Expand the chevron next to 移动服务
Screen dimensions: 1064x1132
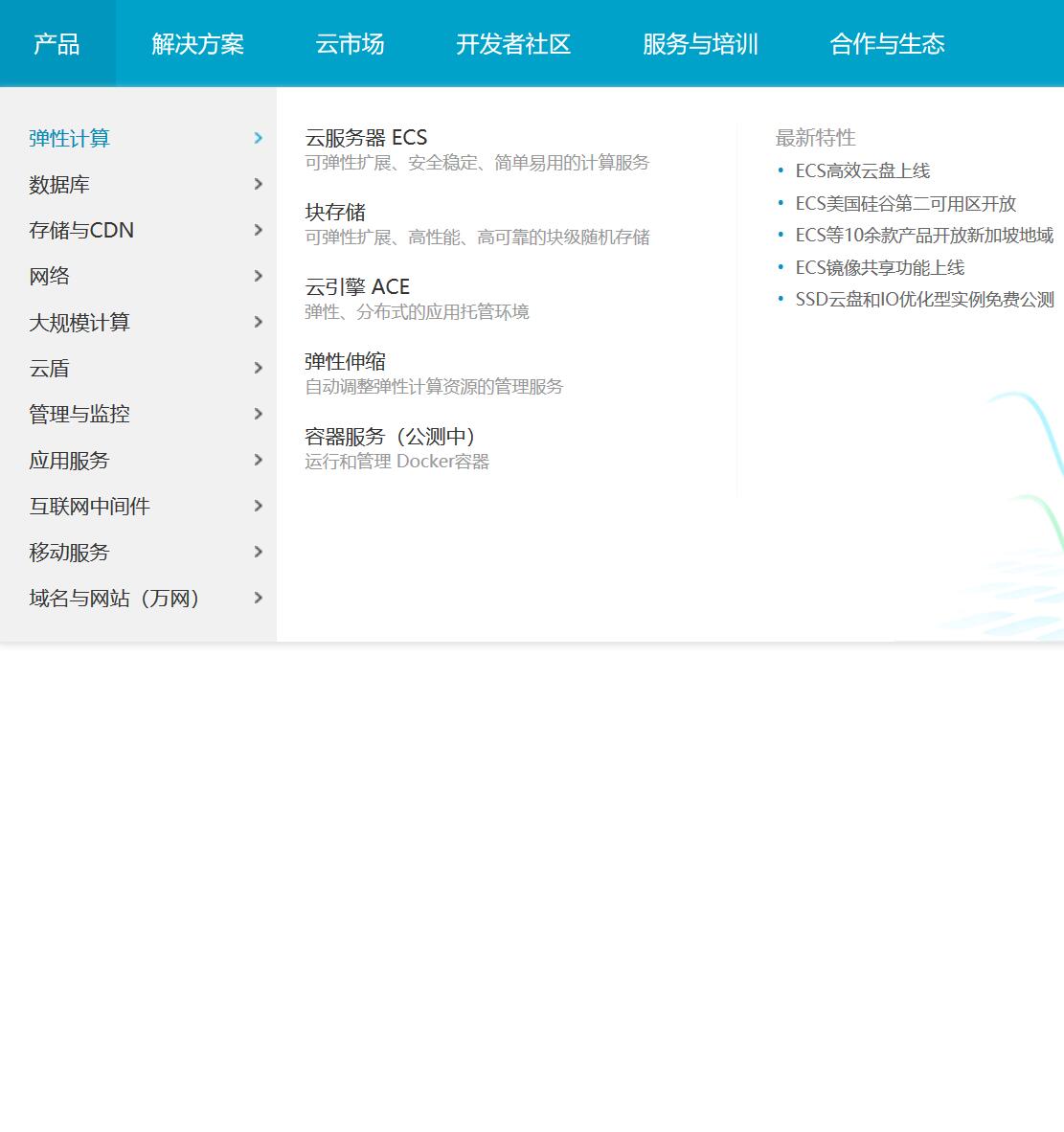pyautogui.click(x=259, y=553)
